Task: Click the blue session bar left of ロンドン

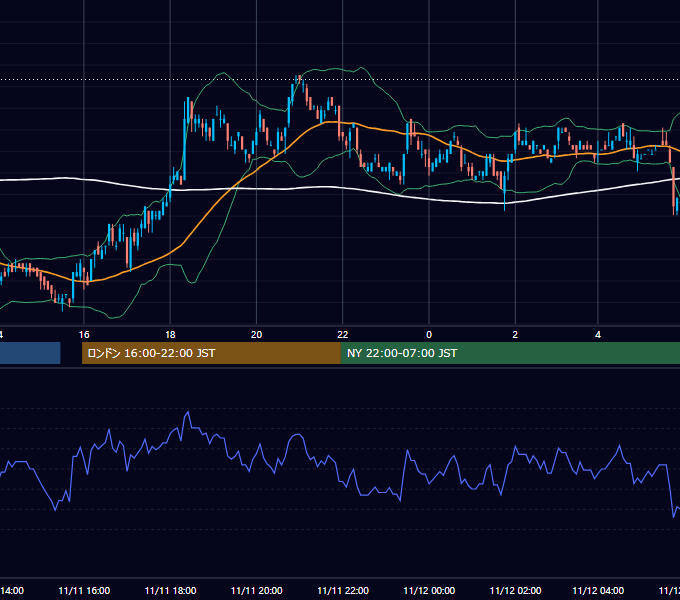Action: click(30, 353)
